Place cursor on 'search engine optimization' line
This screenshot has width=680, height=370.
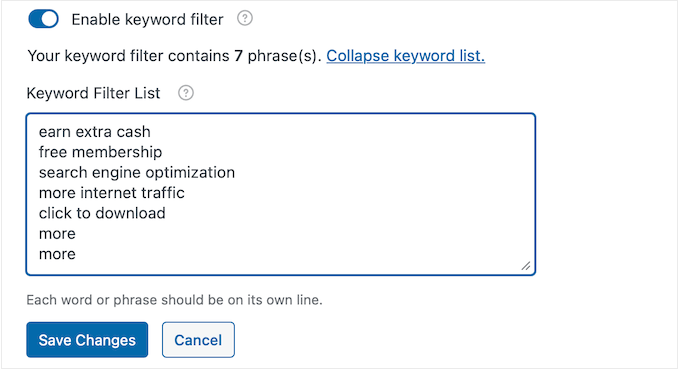pos(137,173)
